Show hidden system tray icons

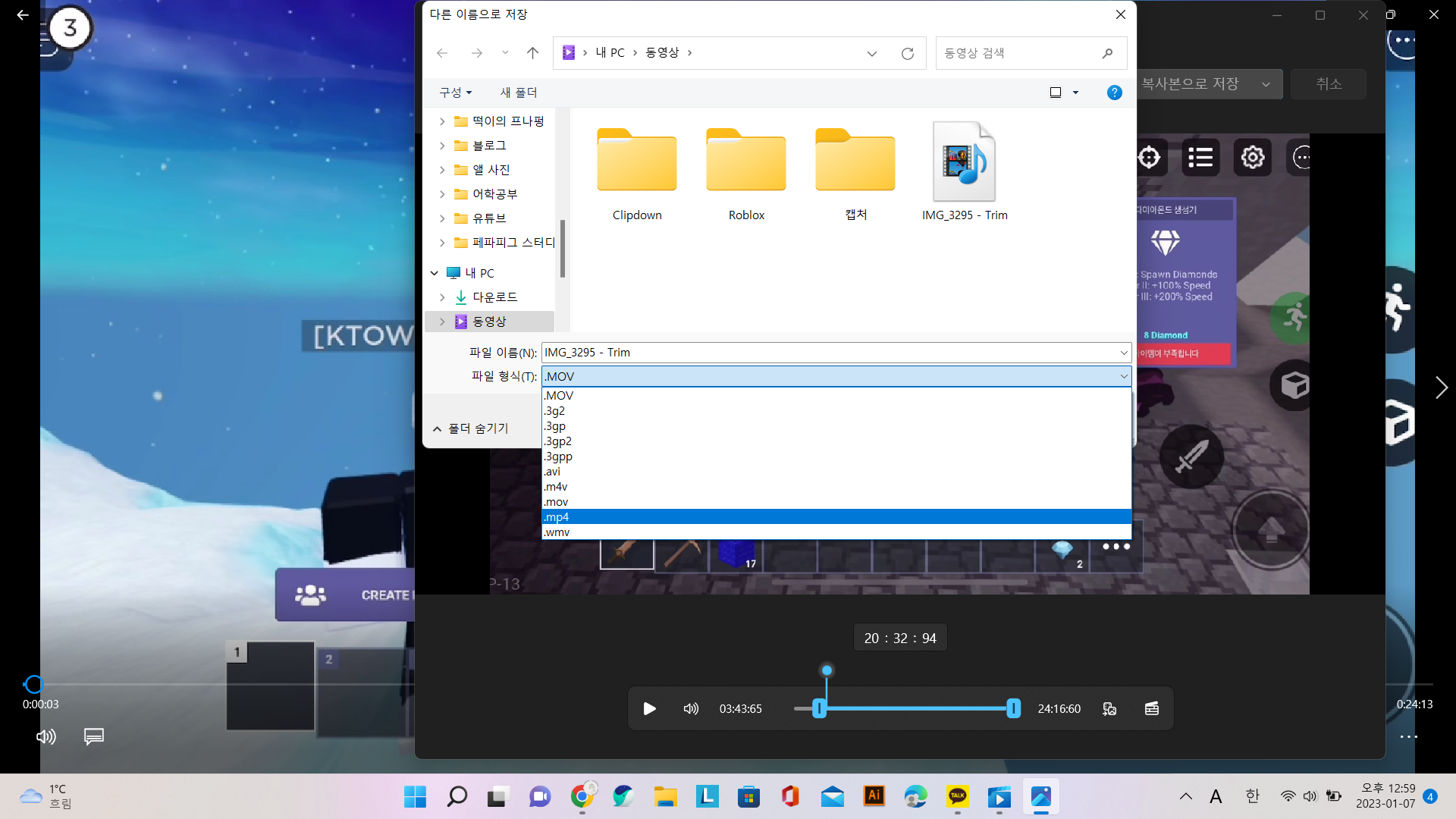pyautogui.click(x=1185, y=796)
